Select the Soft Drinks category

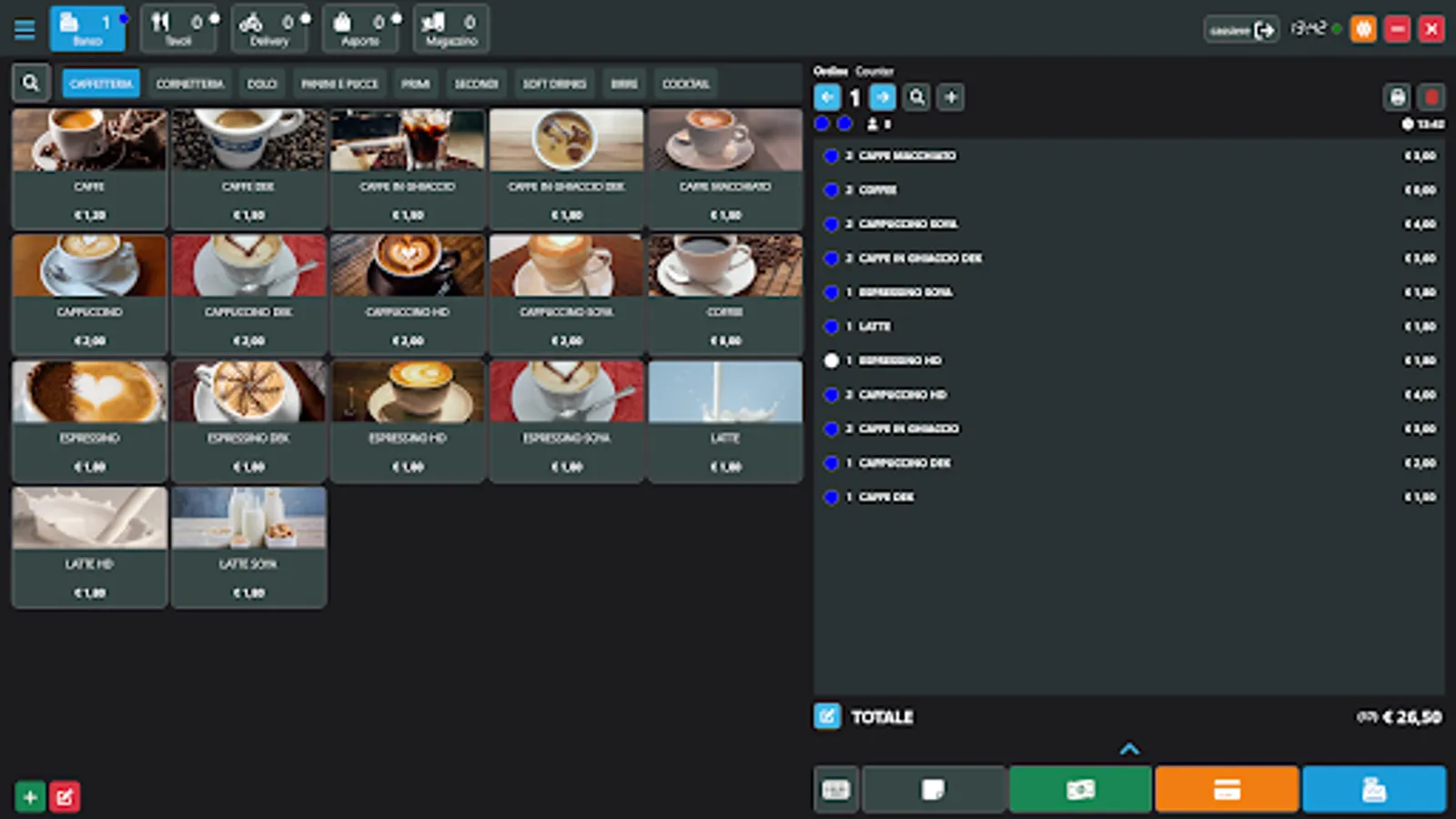coord(554,84)
